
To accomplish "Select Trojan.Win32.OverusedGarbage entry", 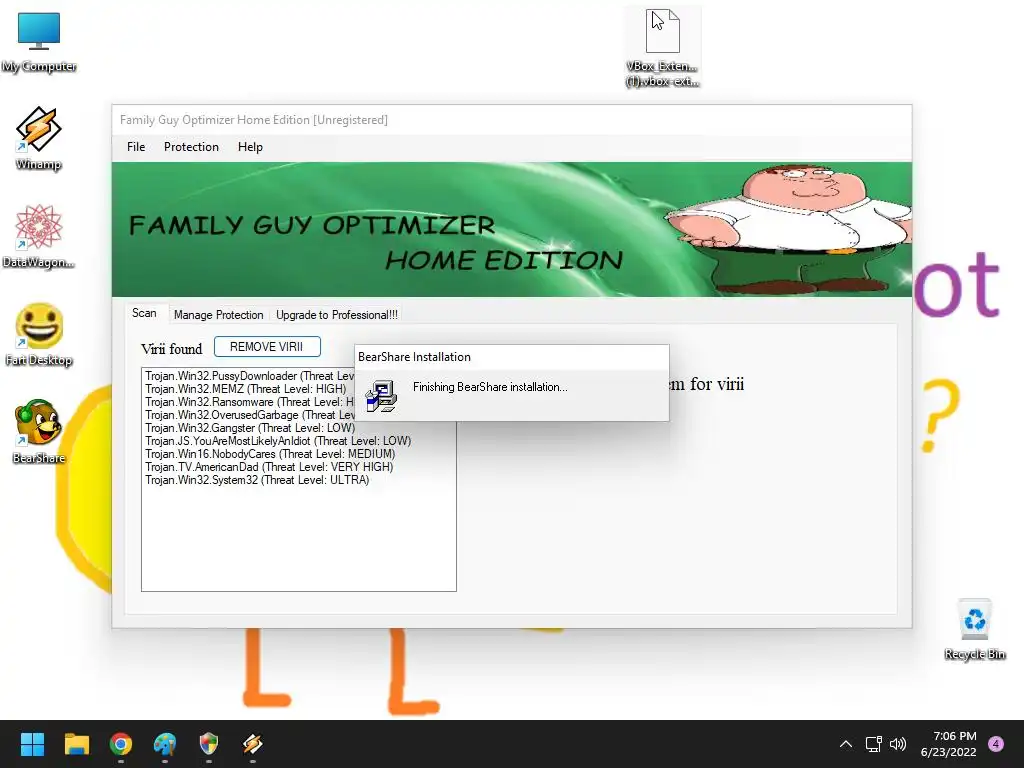I will [x=249, y=415].
